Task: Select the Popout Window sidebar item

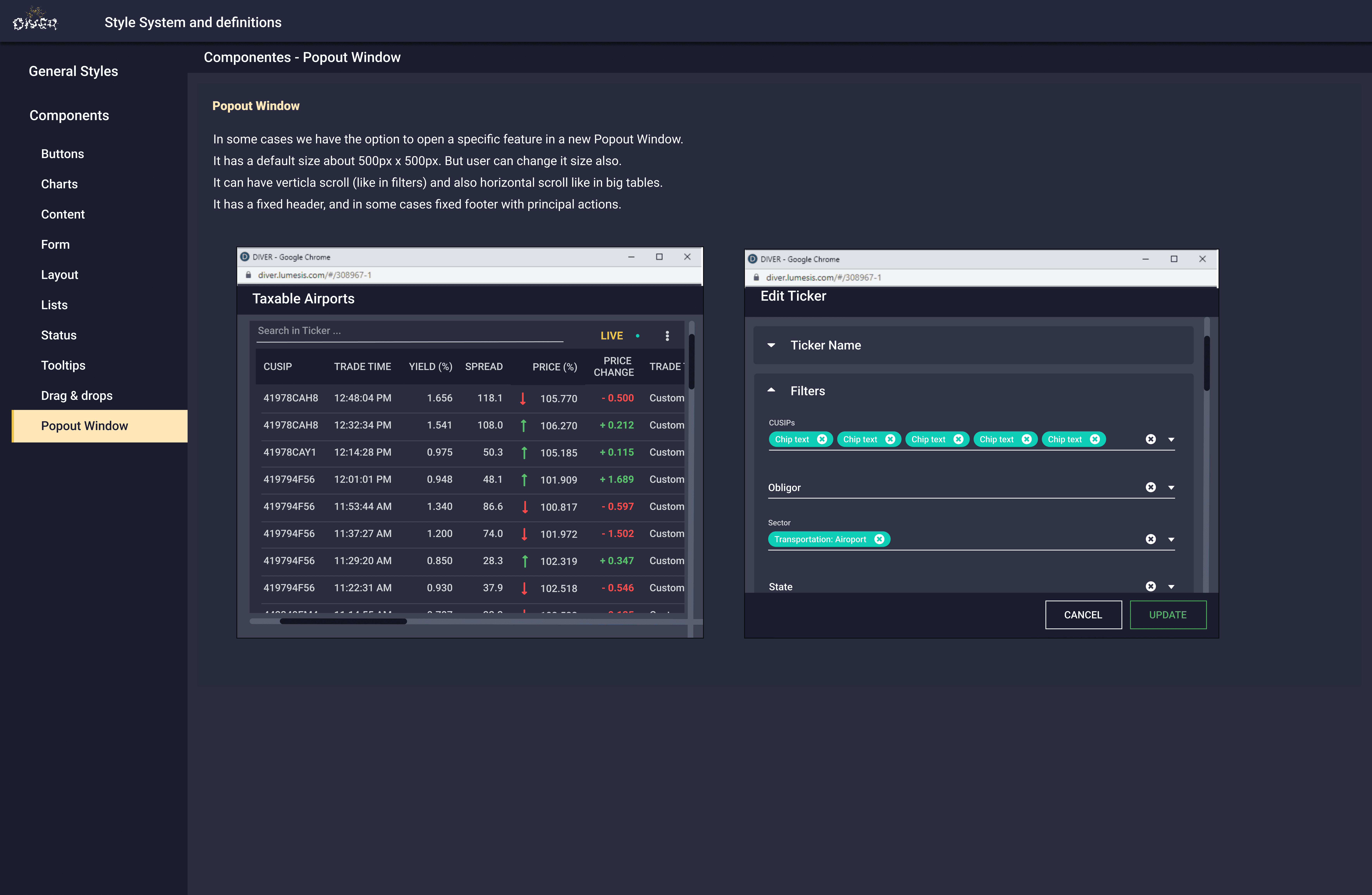Action: click(x=85, y=426)
